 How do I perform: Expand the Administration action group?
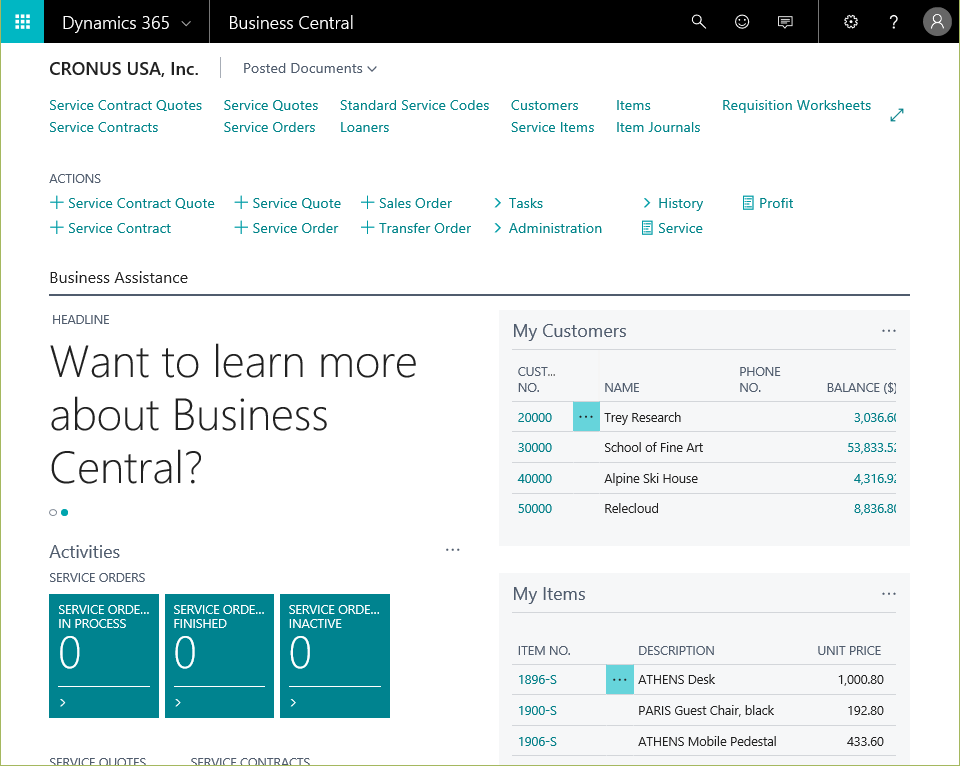coord(547,228)
